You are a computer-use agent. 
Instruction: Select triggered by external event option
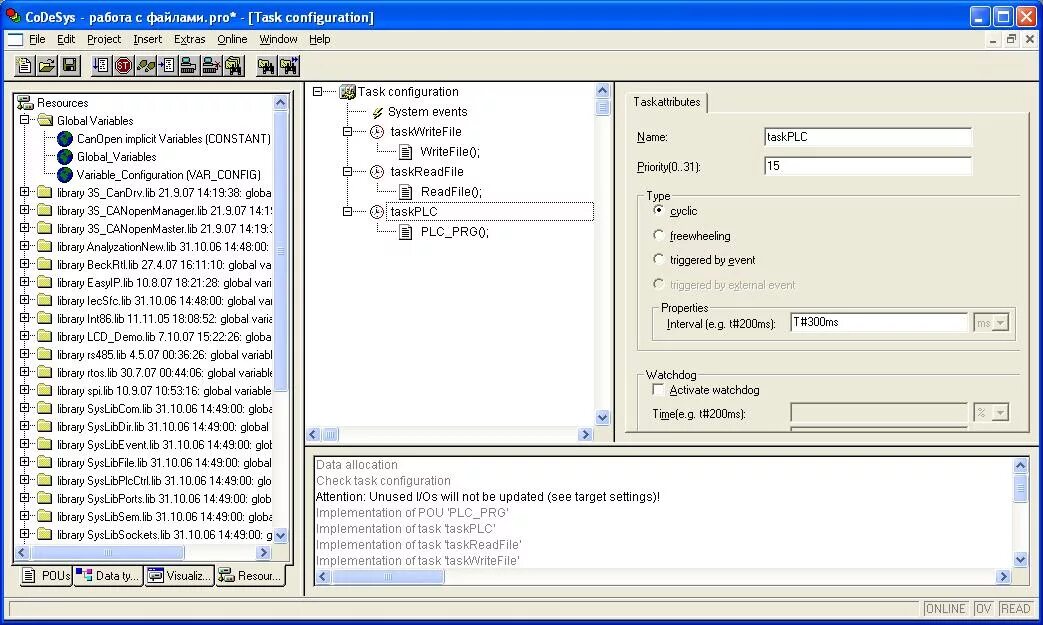click(659, 284)
